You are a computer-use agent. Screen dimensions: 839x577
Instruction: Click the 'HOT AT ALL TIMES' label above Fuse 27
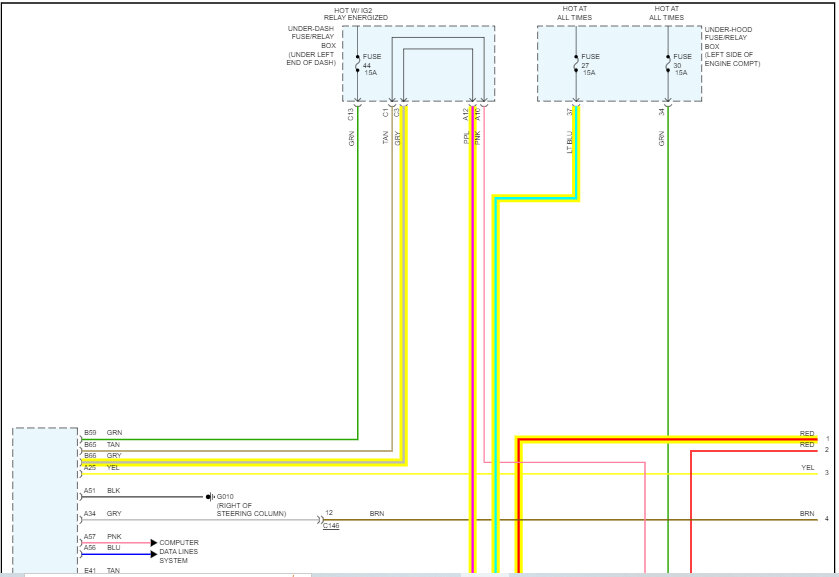tap(575, 13)
